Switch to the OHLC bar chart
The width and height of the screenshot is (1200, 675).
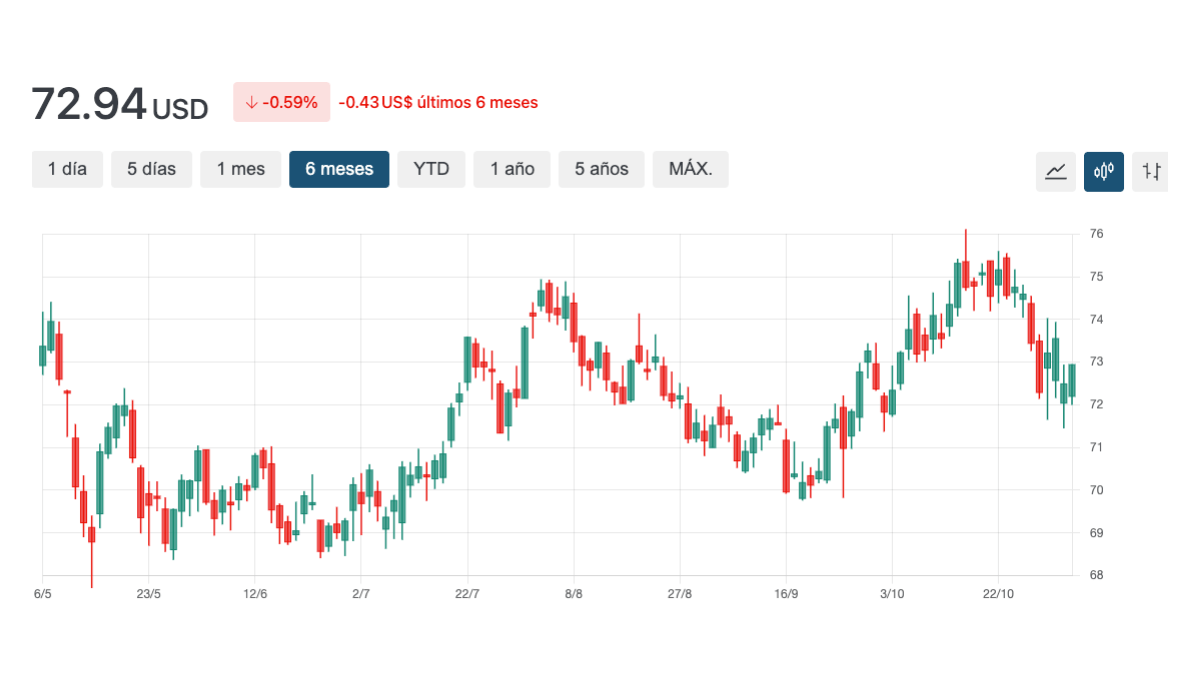[x=1151, y=171]
